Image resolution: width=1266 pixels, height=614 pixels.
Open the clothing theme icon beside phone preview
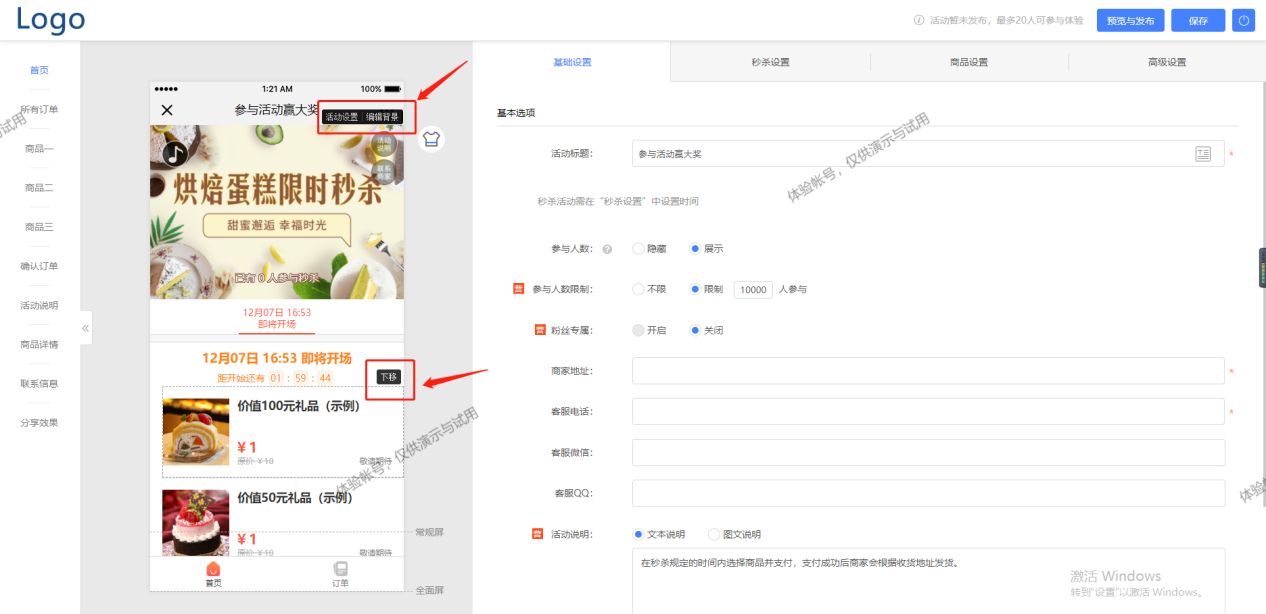[x=430, y=140]
